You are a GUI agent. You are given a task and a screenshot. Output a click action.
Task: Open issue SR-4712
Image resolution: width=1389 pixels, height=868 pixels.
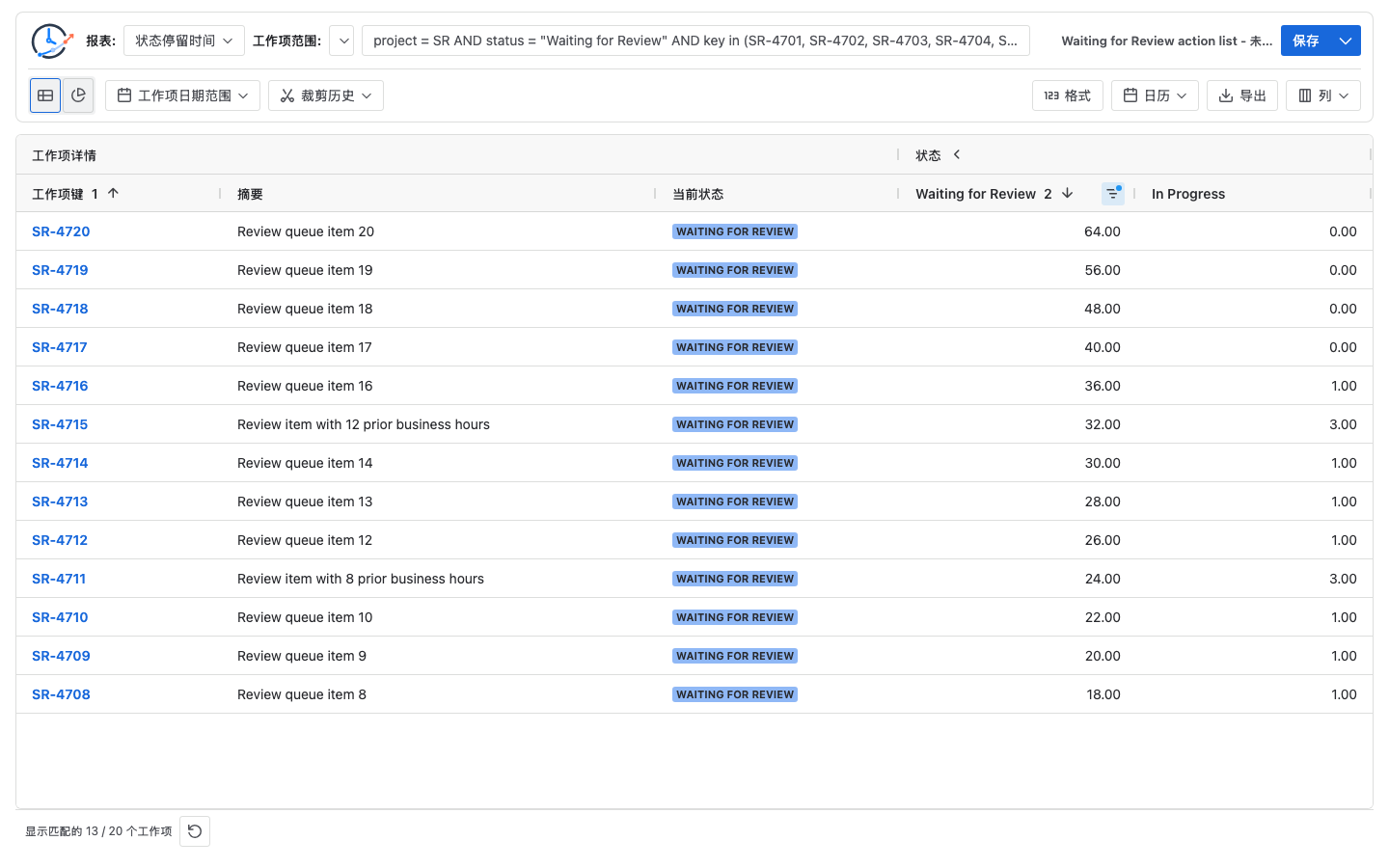pyautogui.click(x=60, y=540)
